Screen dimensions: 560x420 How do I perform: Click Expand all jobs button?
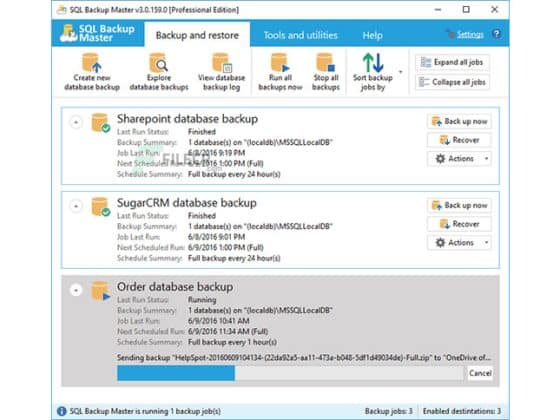452,62
